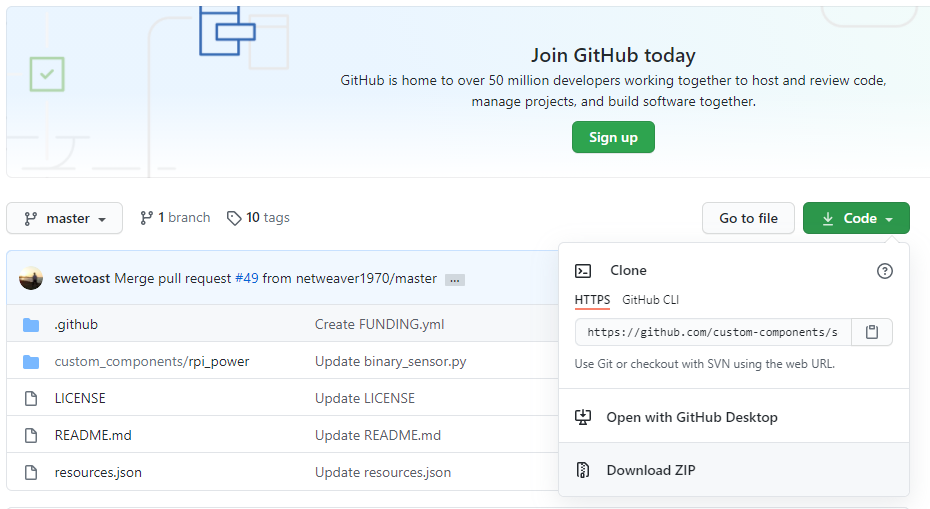Click the clone URL text field
The height and width of the screenshot is (509, 930).
712,332
